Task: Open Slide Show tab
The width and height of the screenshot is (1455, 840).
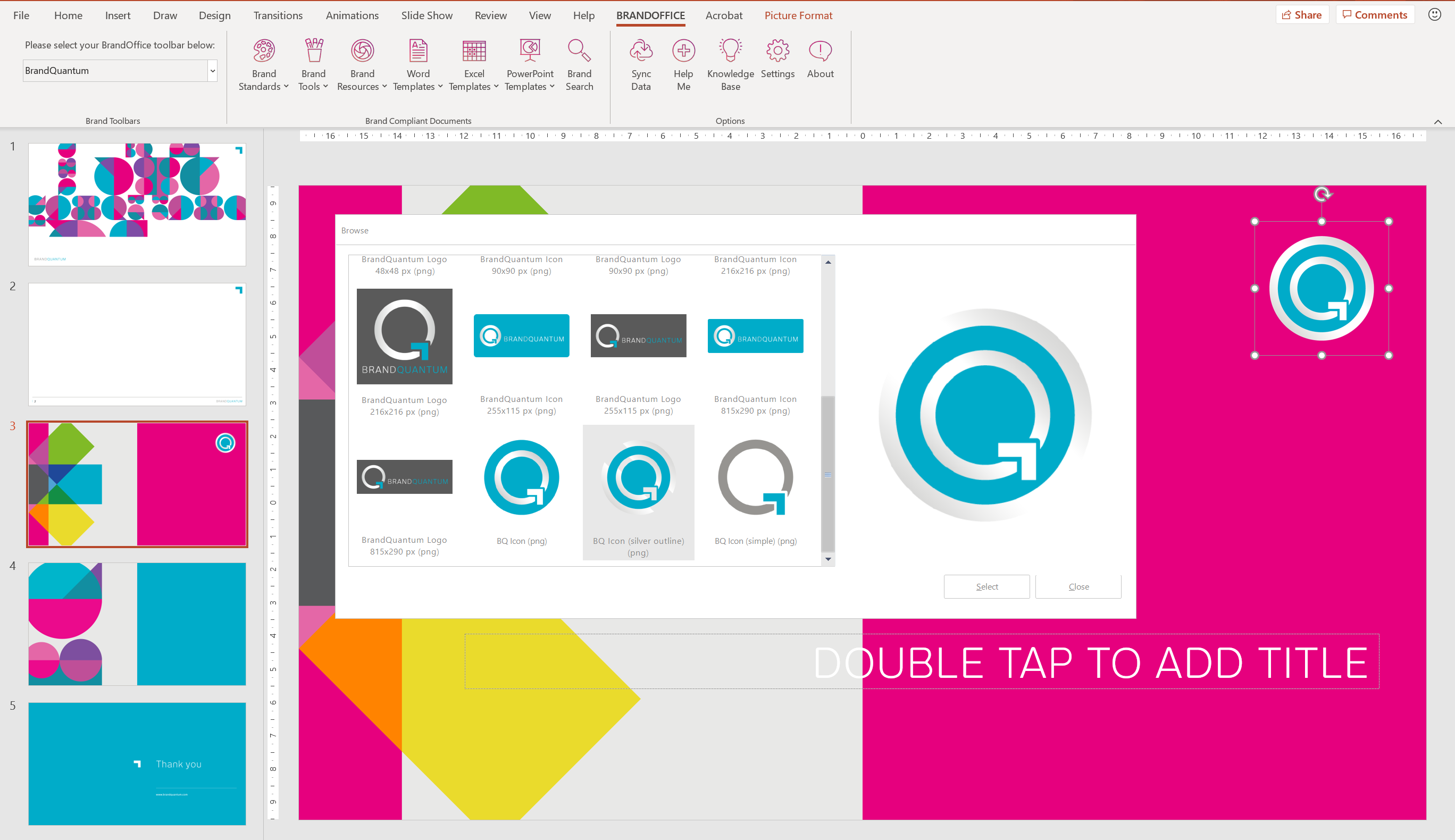Action: (x=427, y=15)
